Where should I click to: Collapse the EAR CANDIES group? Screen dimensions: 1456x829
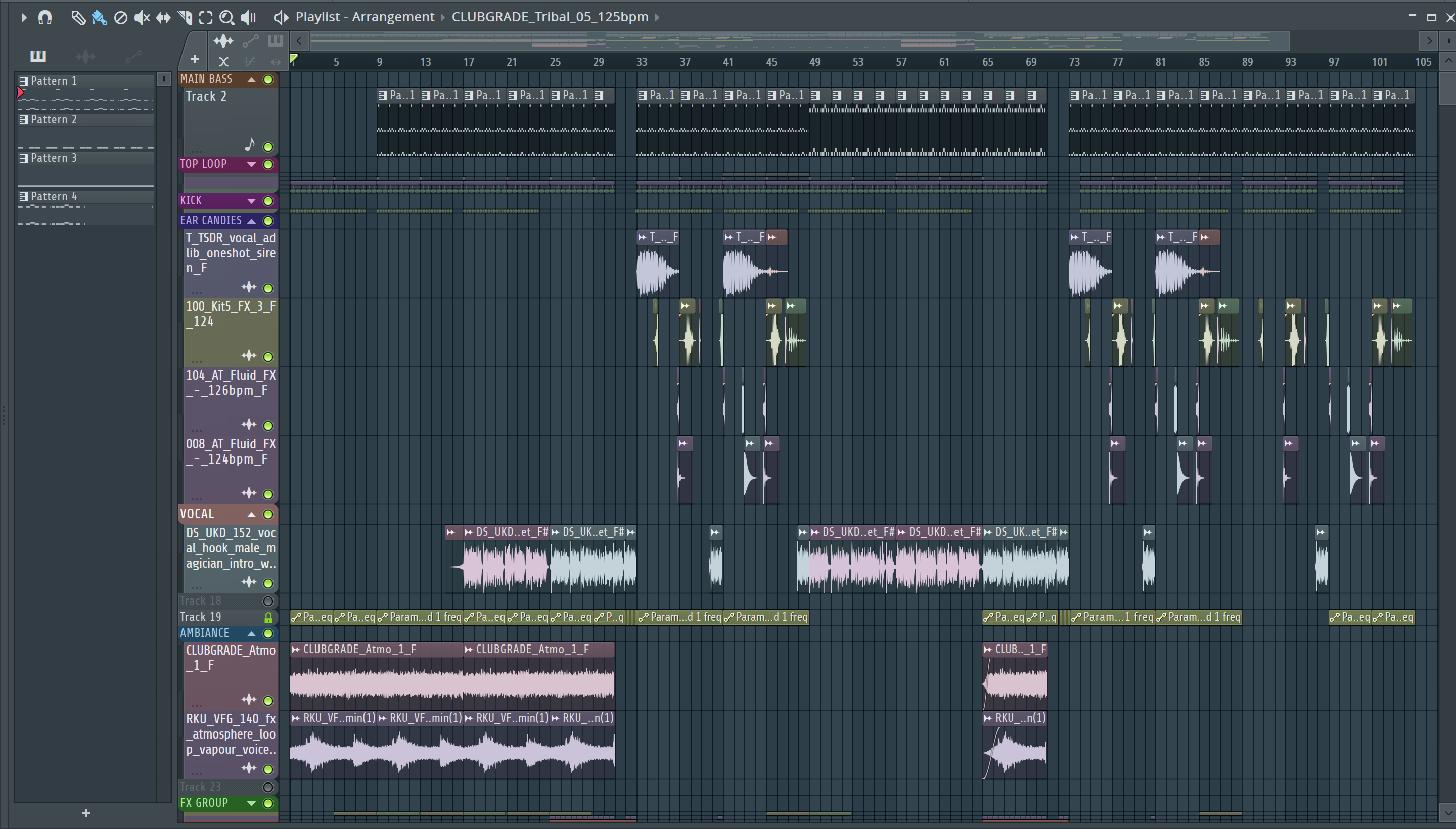click(x=251, y=221)
